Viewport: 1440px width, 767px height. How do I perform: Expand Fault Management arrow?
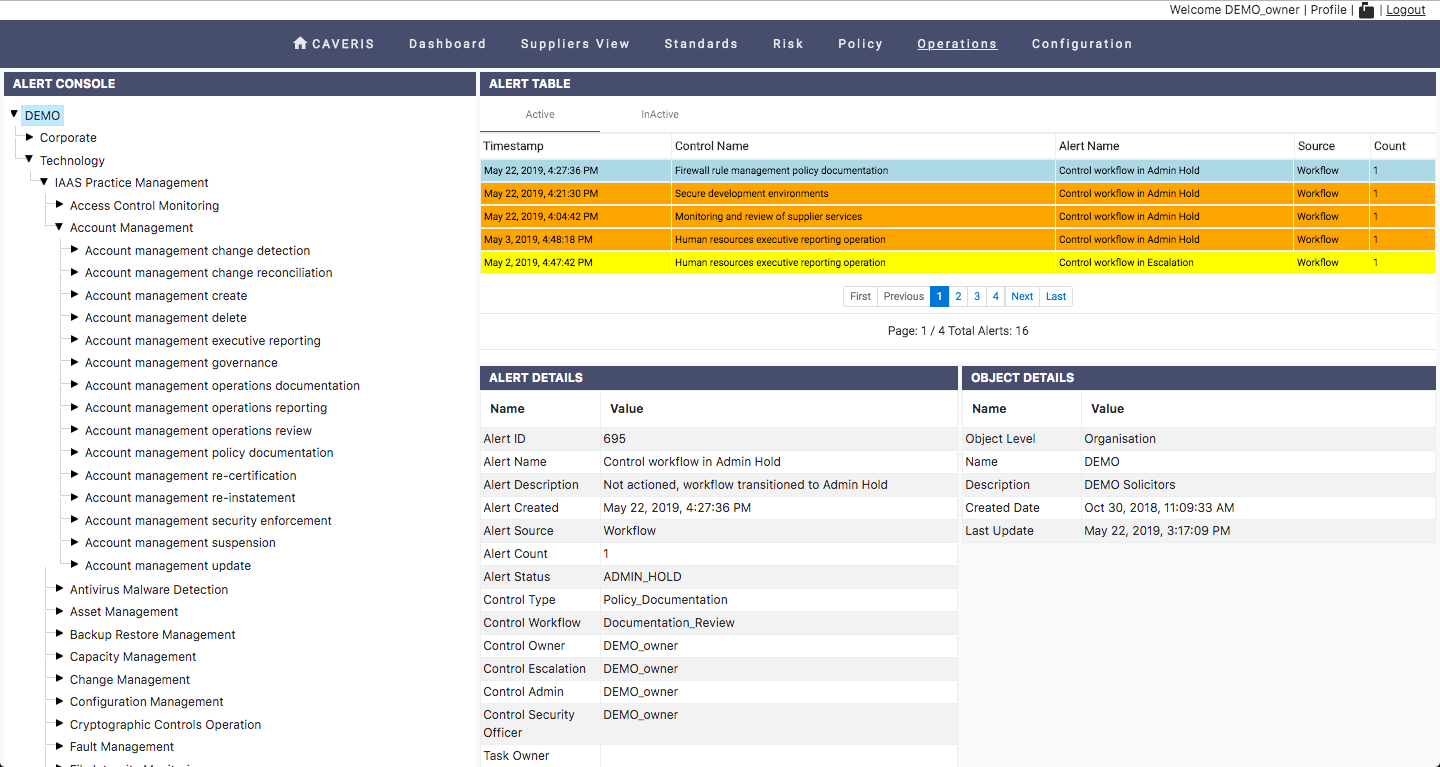(59, 746)
